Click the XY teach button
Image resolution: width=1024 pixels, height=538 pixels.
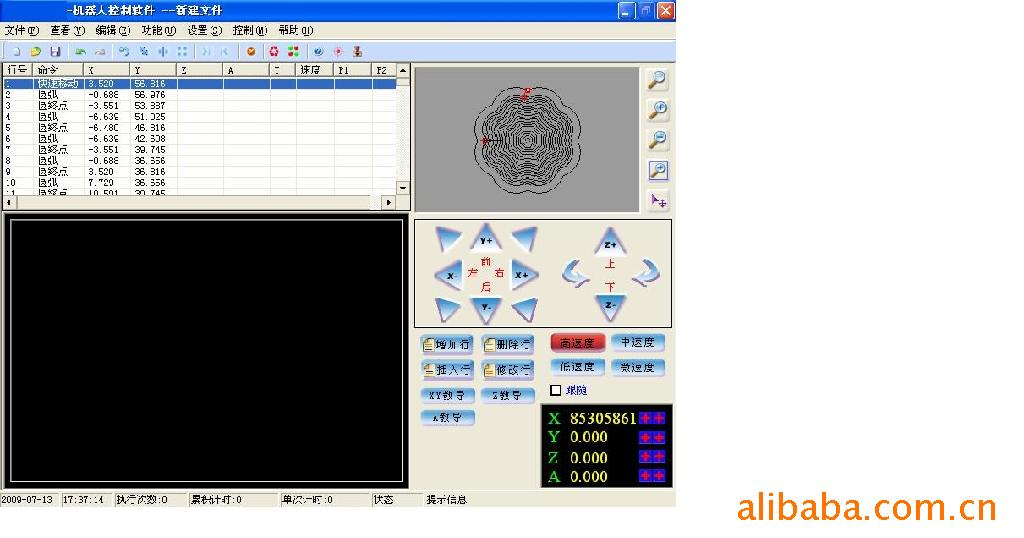point(447,395)
